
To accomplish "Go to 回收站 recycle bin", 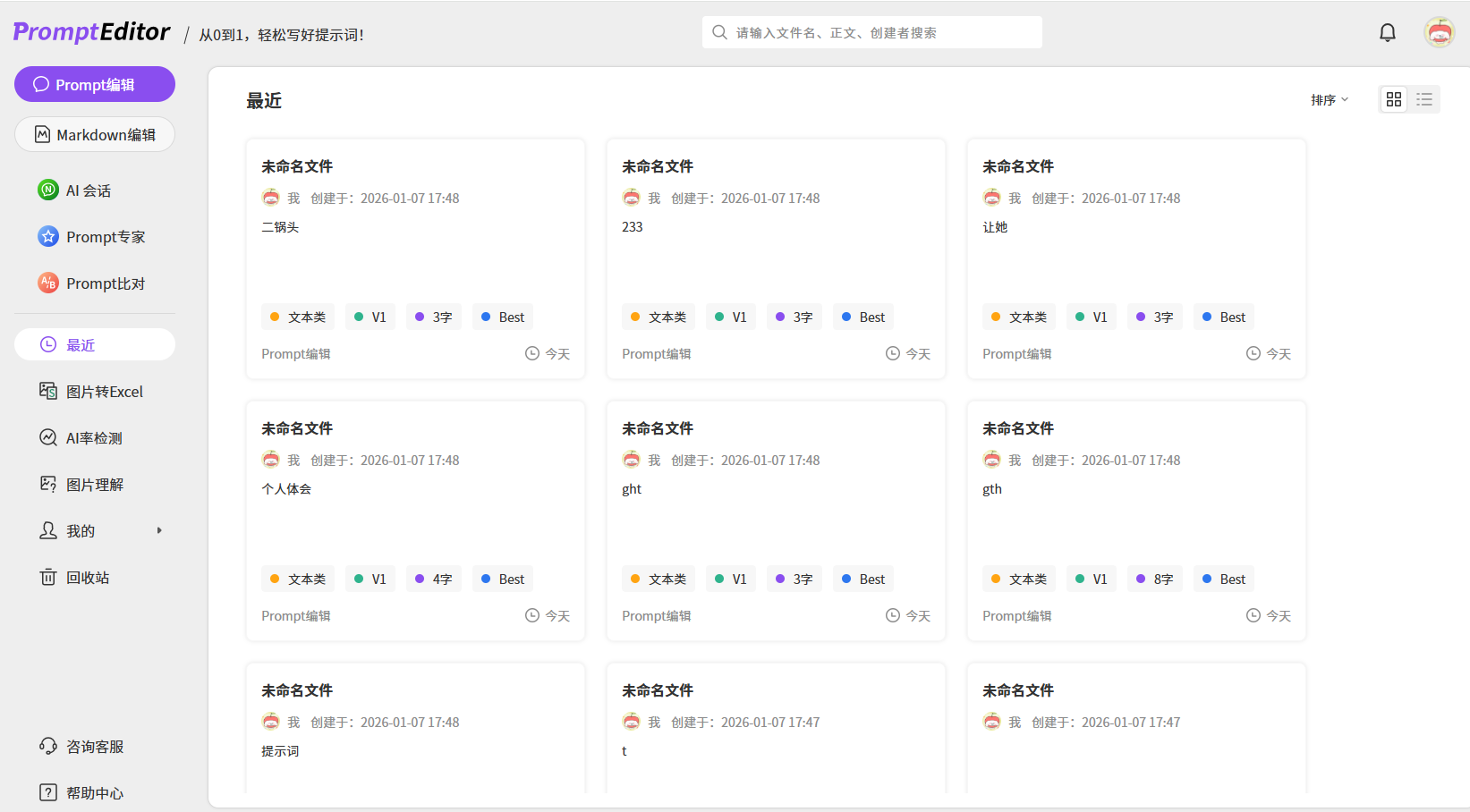I will (x=88, y=578).
